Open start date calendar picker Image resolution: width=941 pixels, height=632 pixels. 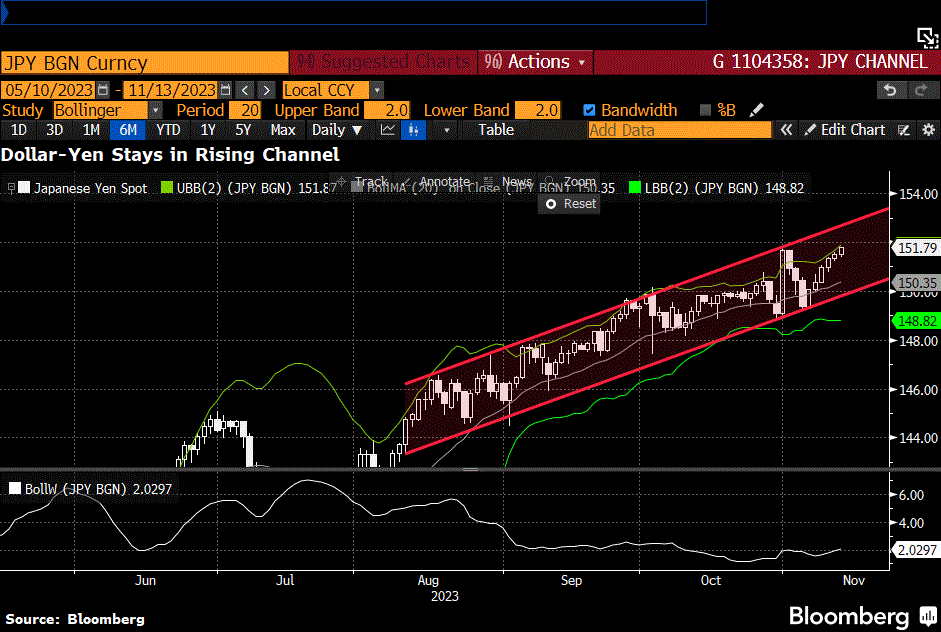(103, 90)
